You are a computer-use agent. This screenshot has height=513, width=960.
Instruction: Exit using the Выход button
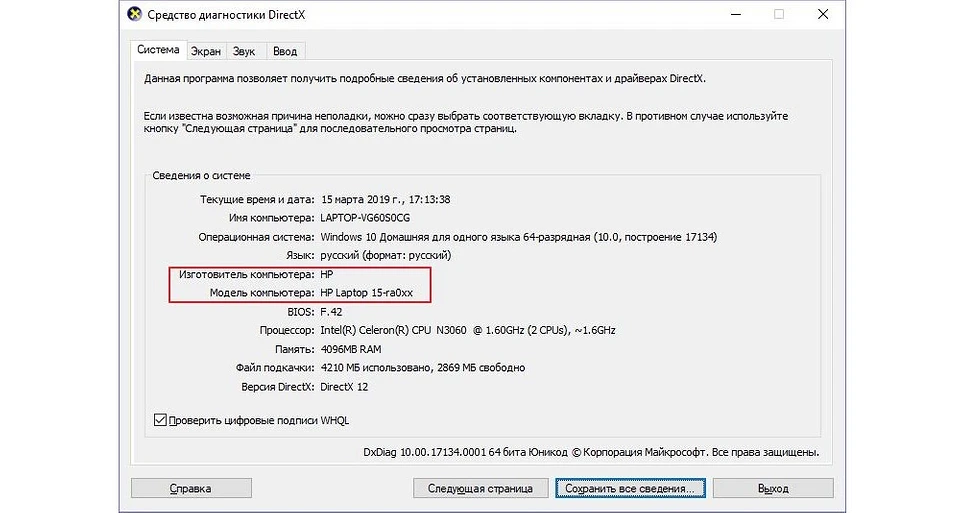pos(772,489)
